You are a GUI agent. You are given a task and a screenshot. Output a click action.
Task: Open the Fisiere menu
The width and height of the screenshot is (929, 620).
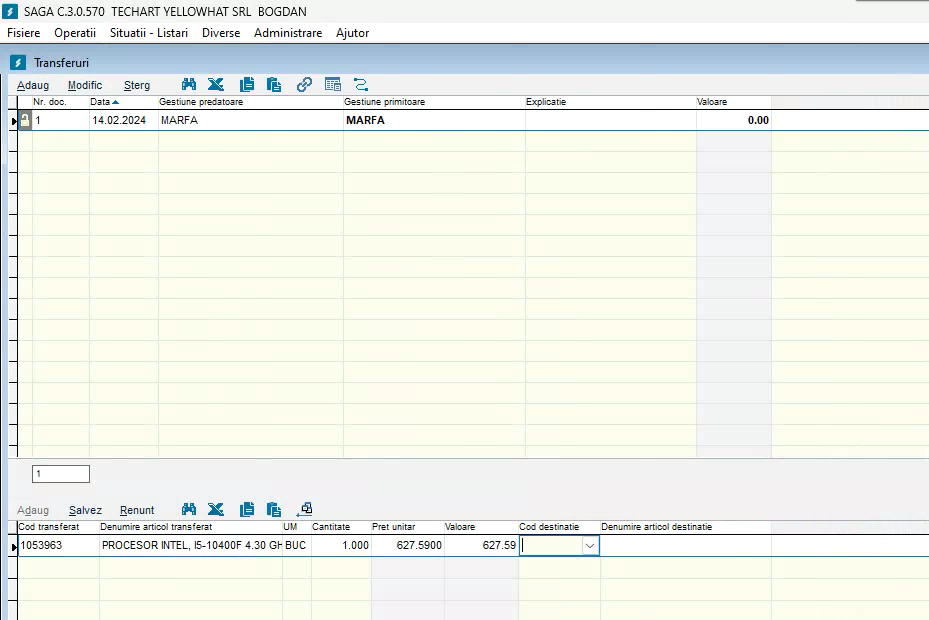click(24, 33)
